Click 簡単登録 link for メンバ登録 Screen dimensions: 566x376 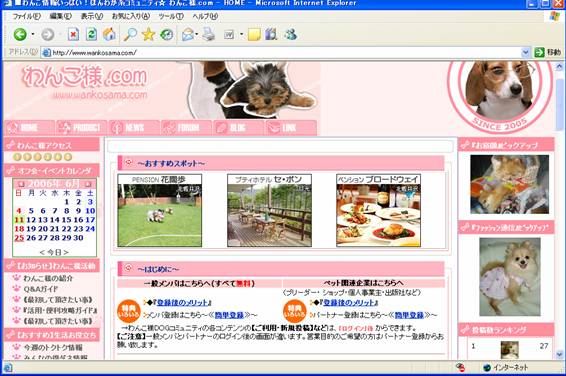[229, 315]
